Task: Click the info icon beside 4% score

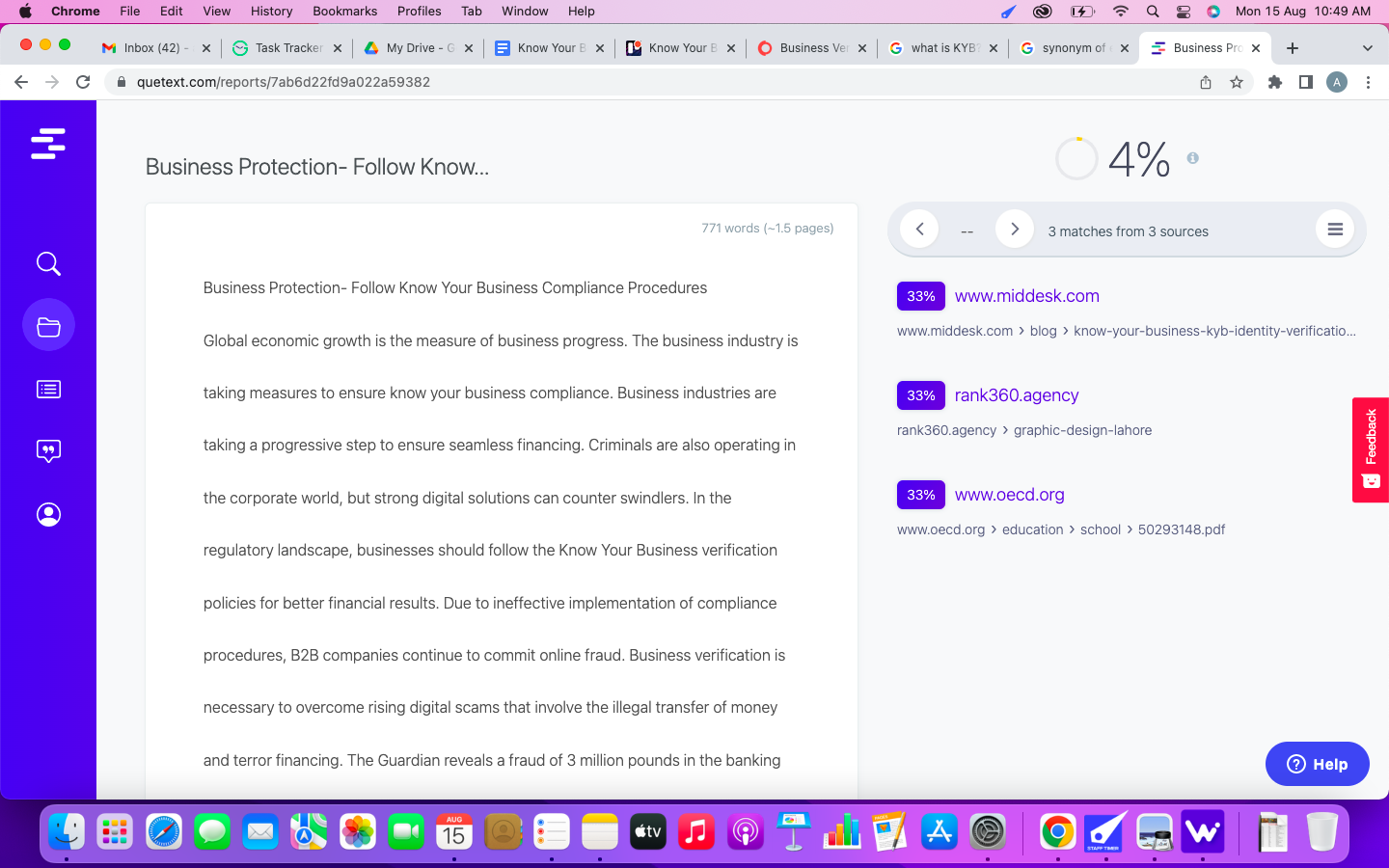Action: [x=1193, y=158]
